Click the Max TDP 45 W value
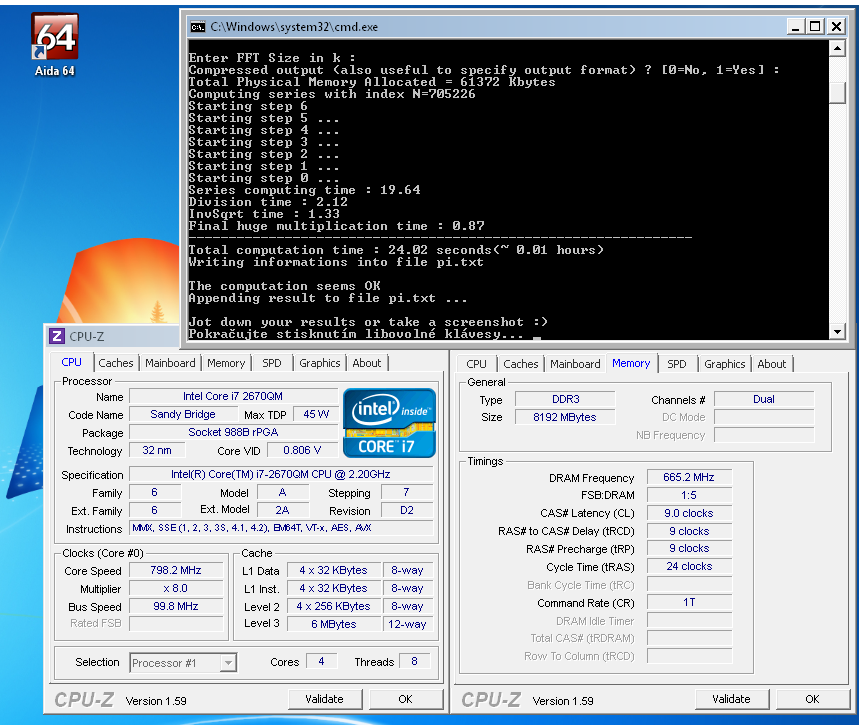The width and height of the screenshot is (860, 725). pos(316,415)
